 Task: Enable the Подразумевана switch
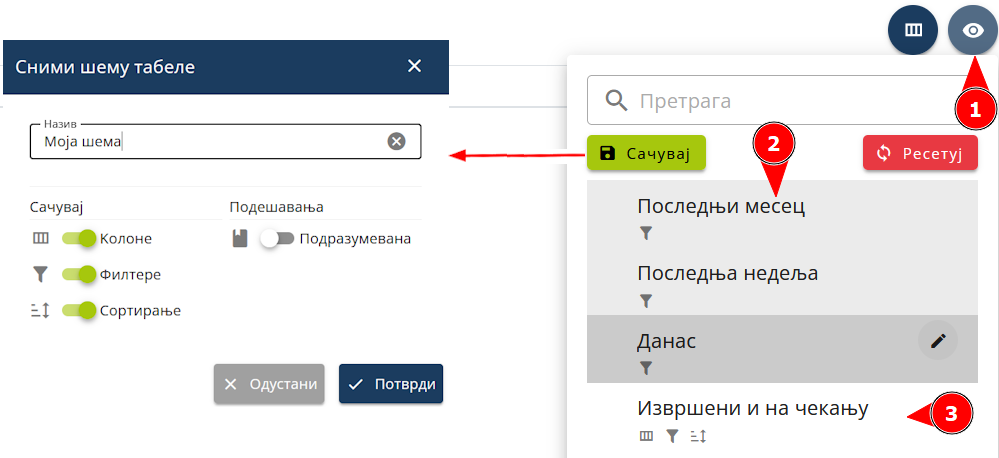(x=277, y=238)
